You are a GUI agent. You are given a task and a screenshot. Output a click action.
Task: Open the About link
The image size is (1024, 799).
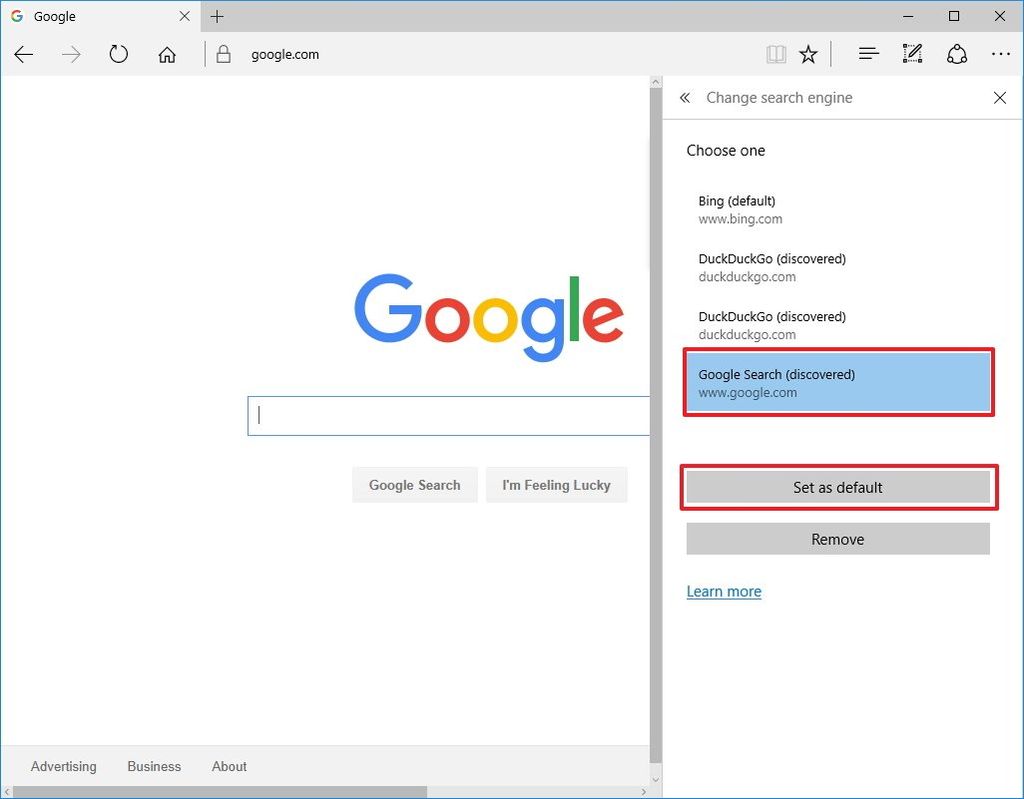[x=228, y=766]
